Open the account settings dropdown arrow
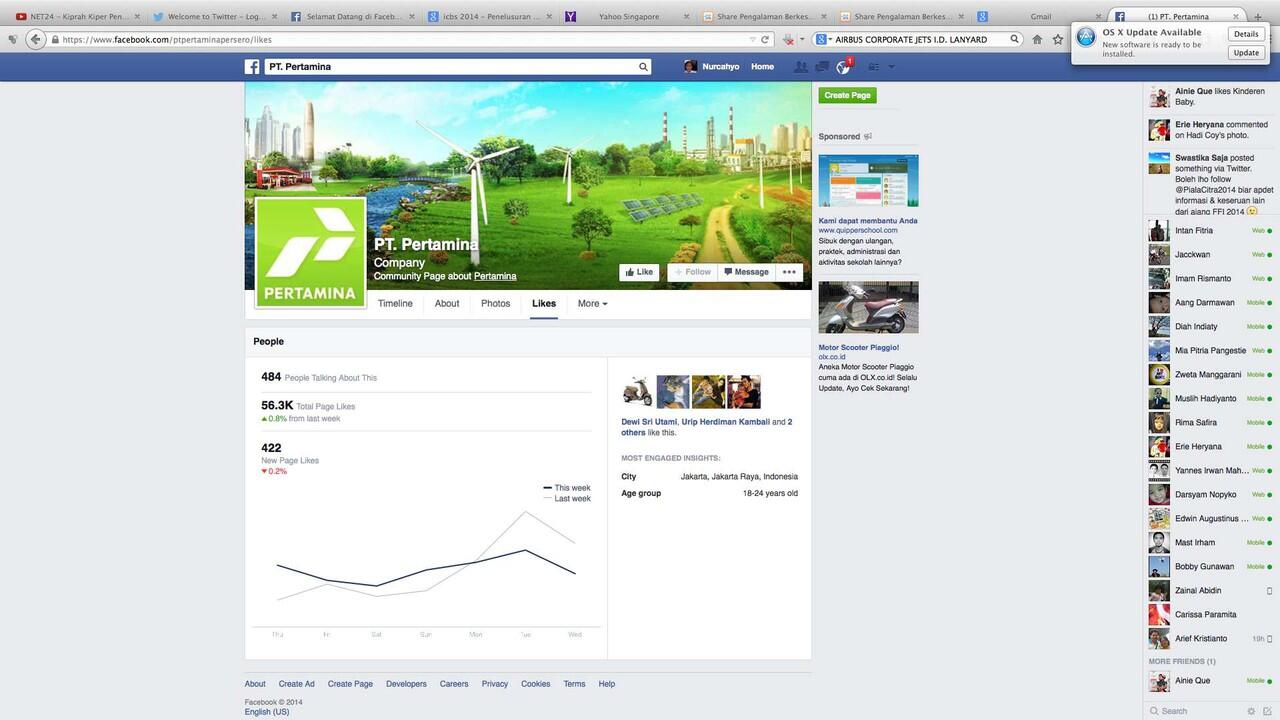This screenshot has height=720, width=1280. [891, 67]
